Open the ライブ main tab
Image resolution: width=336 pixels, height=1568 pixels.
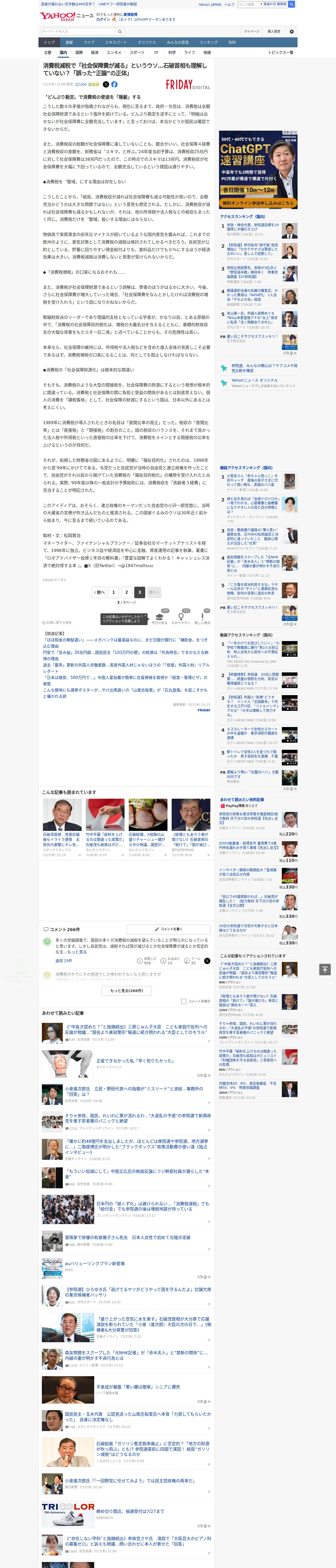(89, 43)
